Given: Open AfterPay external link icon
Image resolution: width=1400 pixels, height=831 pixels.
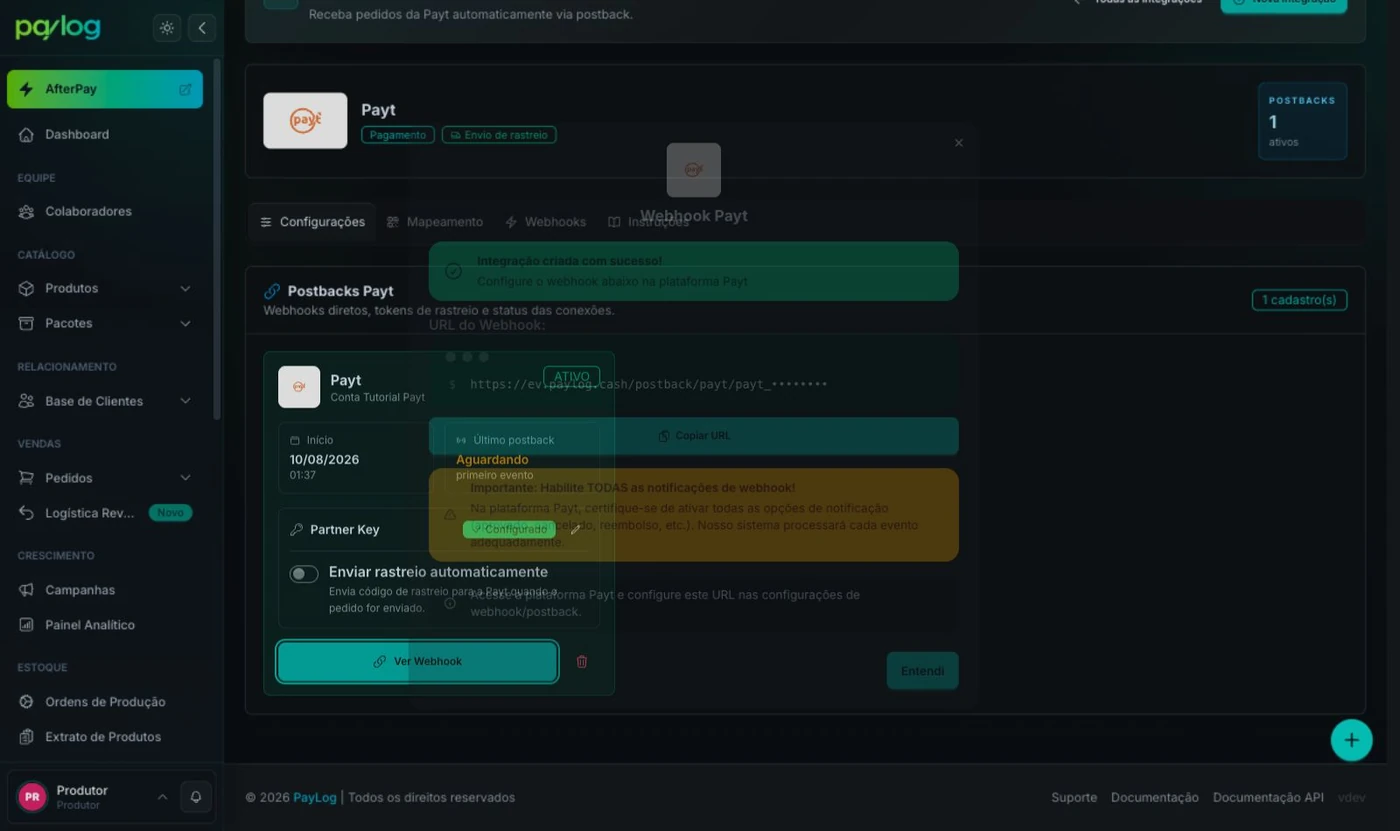Looking at the screenshot, I should tap(185, 89).
